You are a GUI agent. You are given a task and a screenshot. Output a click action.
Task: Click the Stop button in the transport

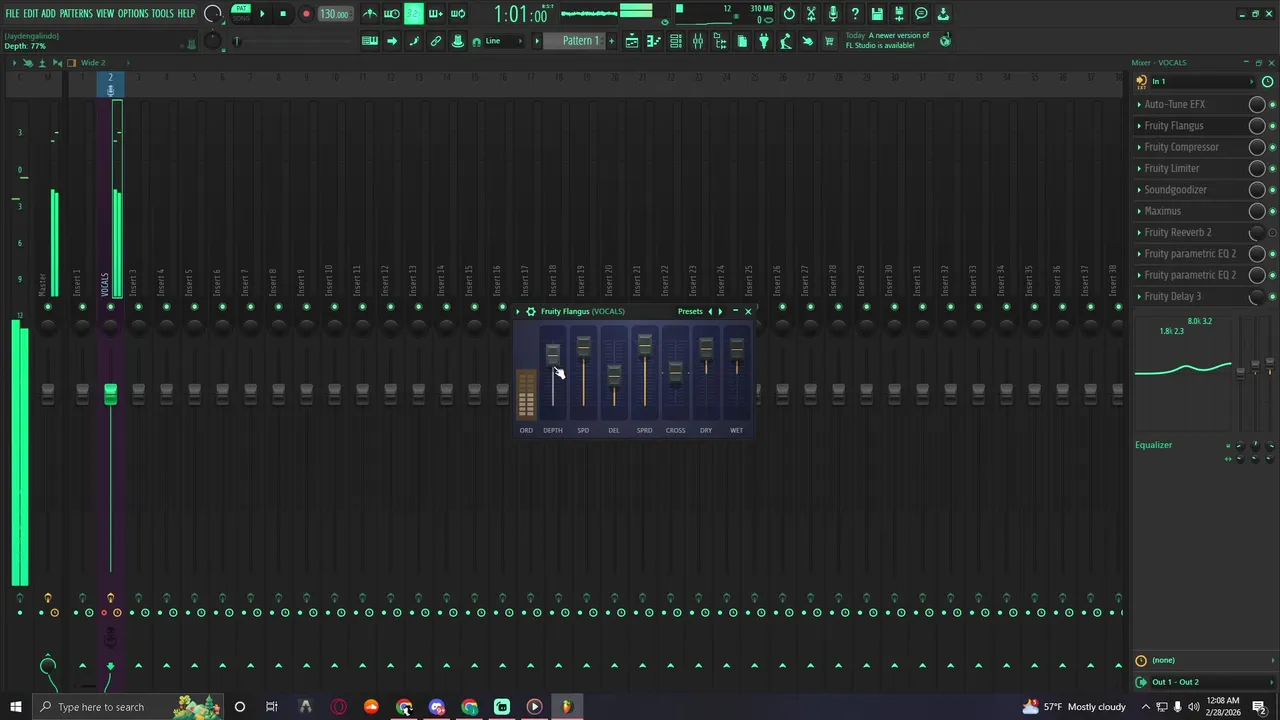[x=283, y=14]
